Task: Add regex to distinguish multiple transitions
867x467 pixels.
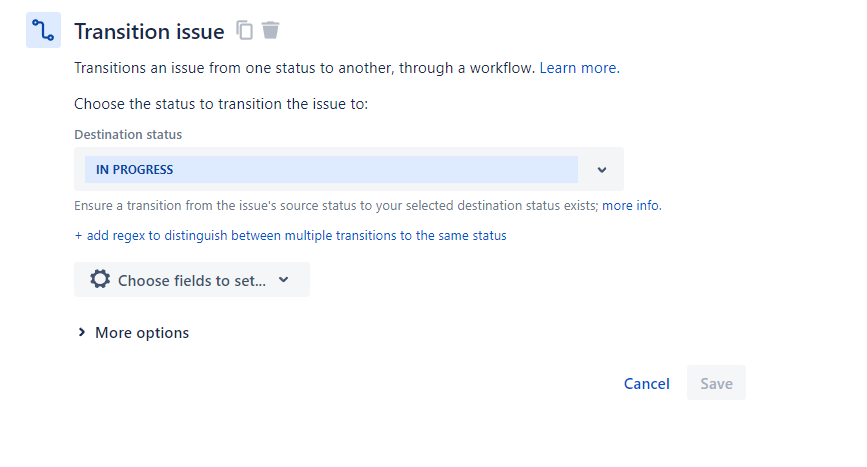Action: [291, 235]
